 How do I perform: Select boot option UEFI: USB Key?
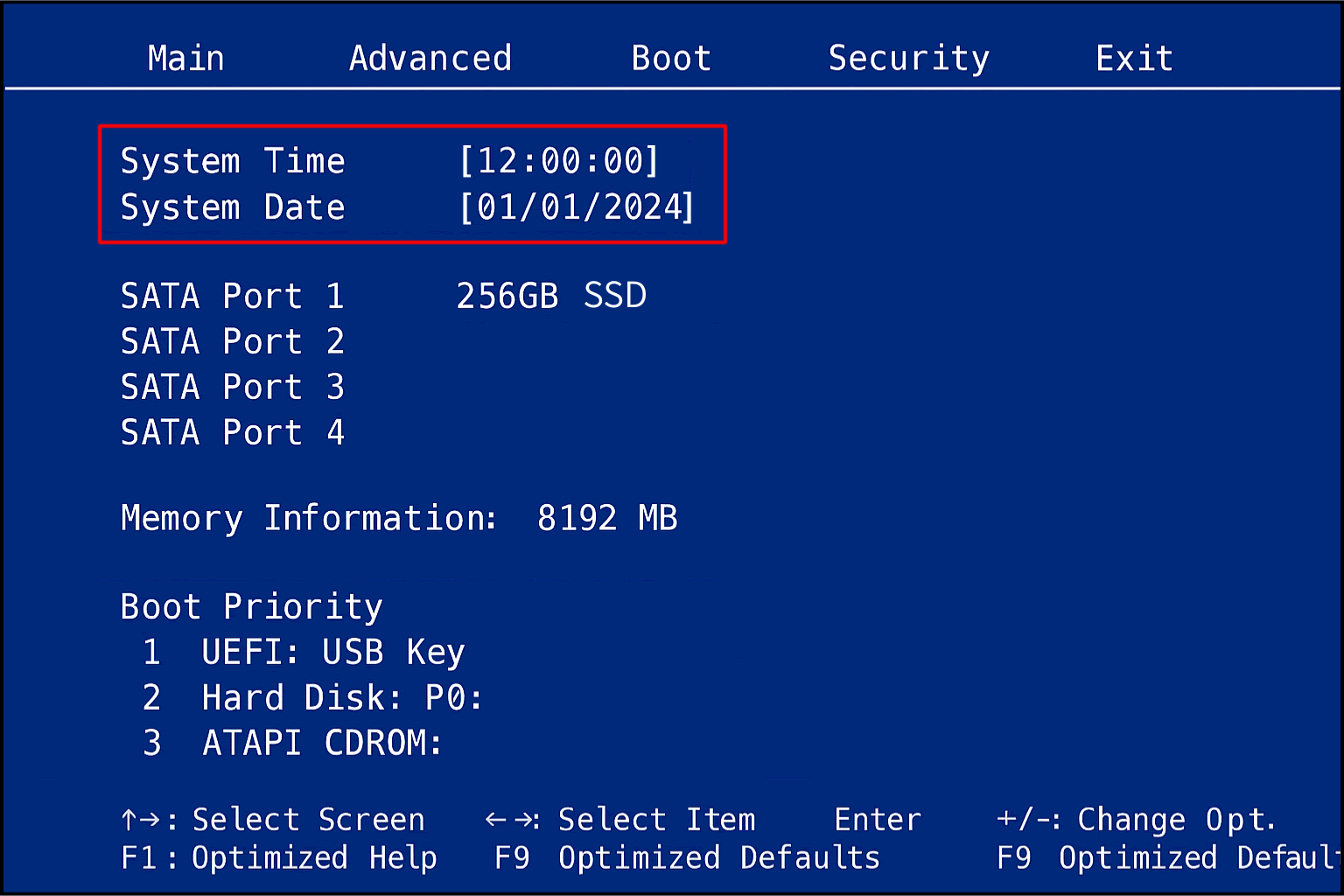point(332,653)
